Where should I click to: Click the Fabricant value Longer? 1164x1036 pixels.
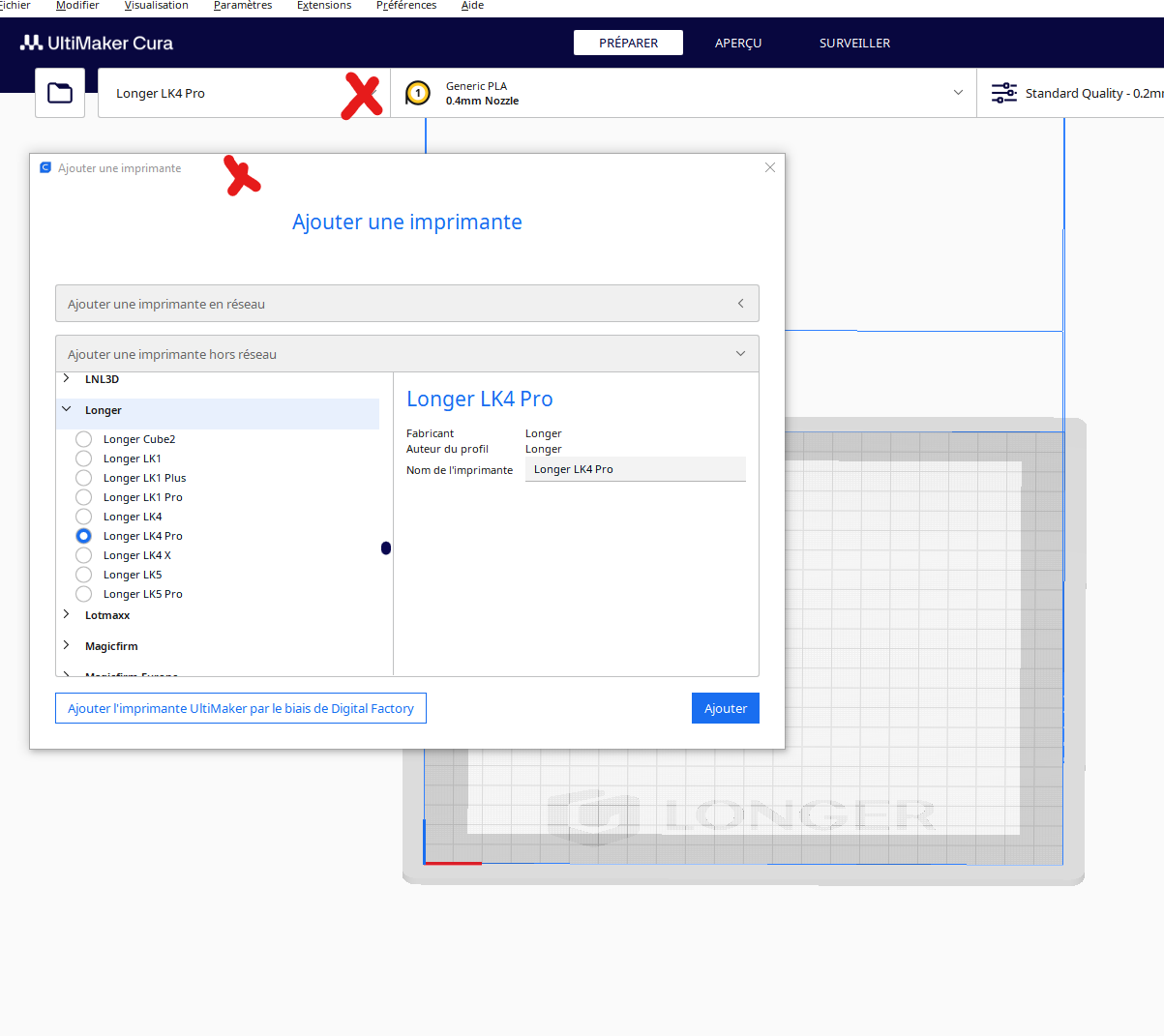click(x=544, y=433)
